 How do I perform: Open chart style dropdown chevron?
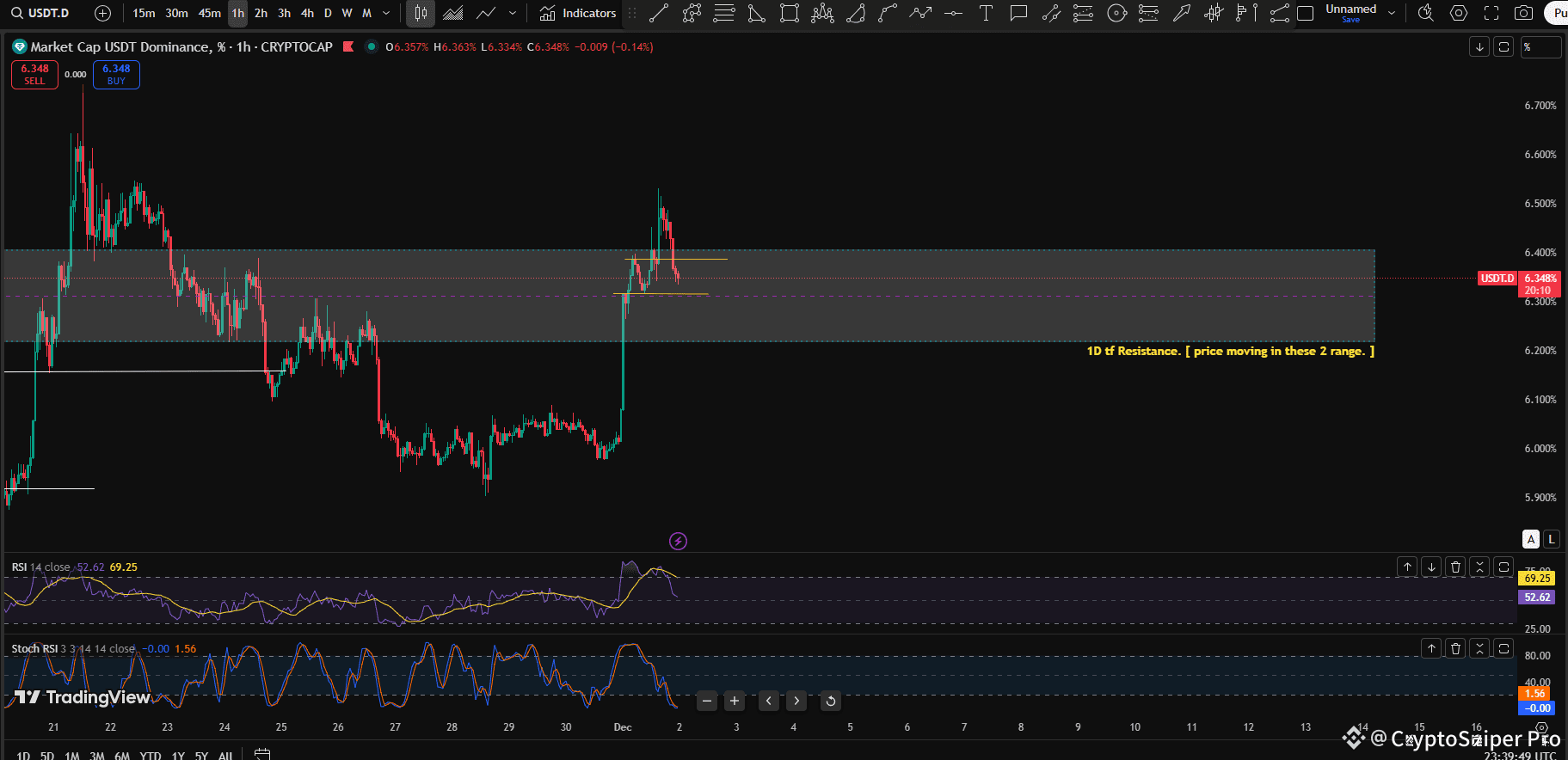[513, 13]
